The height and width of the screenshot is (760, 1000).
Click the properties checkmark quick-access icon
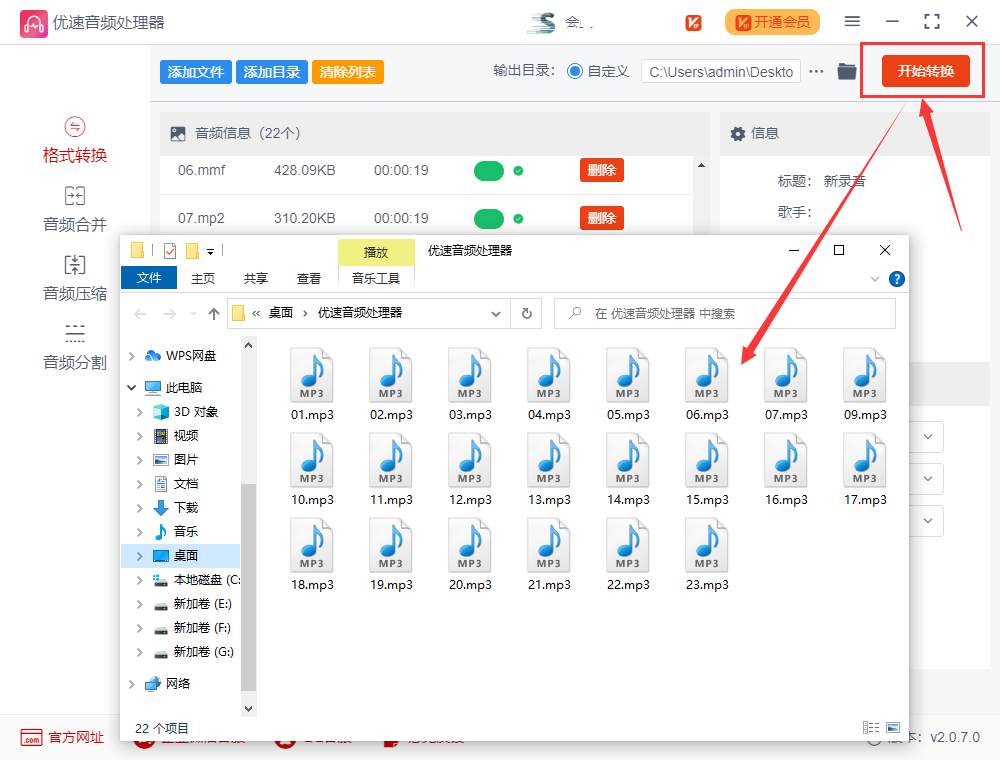tap(170, 251)
